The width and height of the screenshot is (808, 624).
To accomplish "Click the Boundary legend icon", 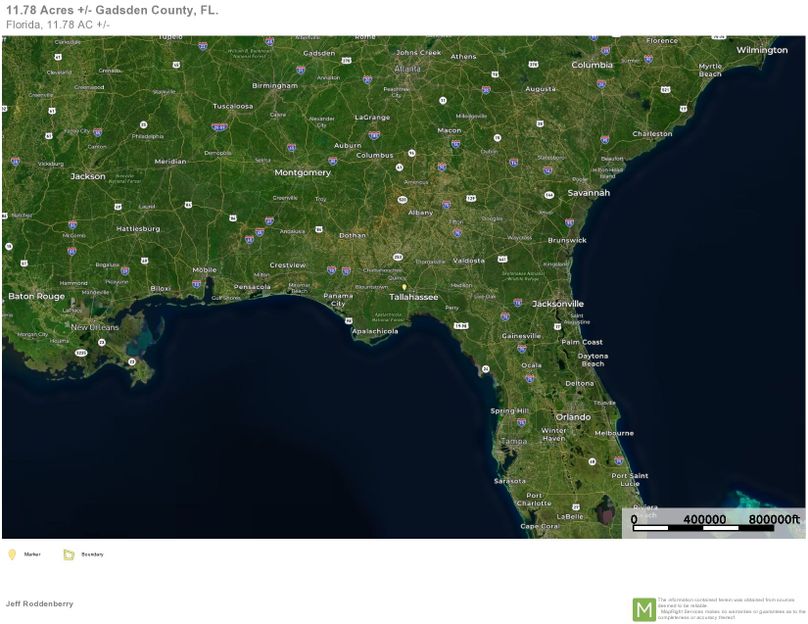I will 69,554.
